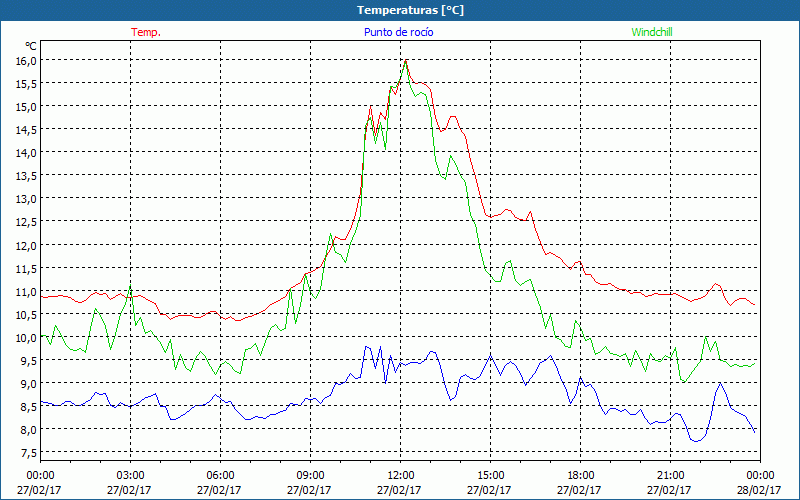Click the green windchill spike at 03:00
The height and width of the screenshot is (500, 800).
point(131,286)
